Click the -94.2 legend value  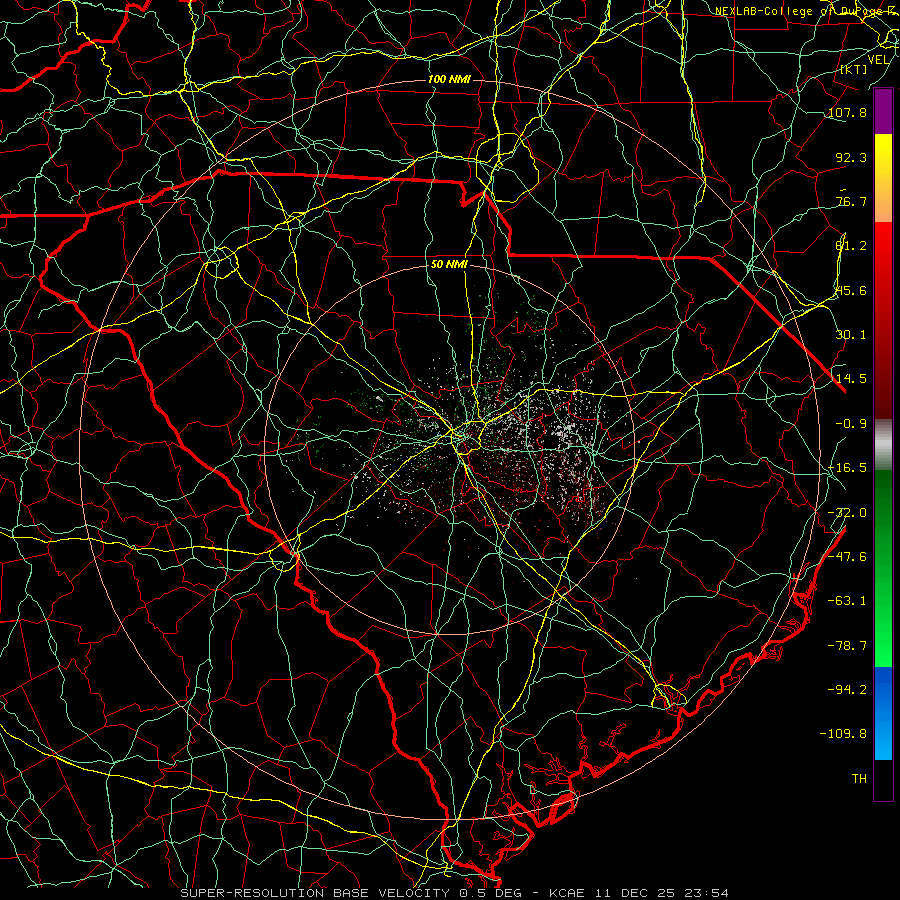point(848,689)
